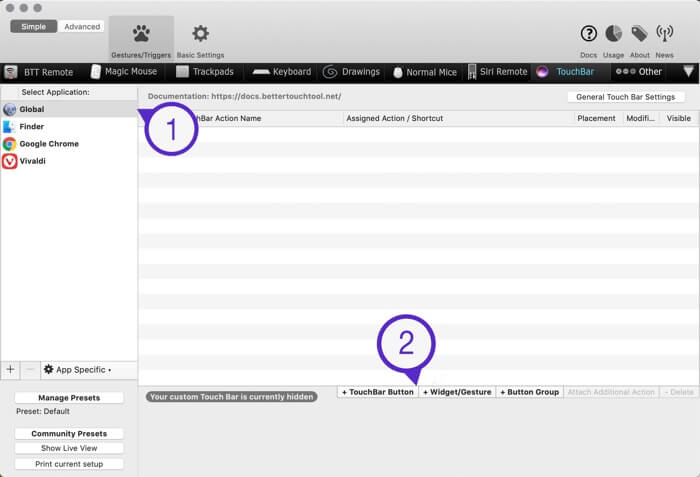
Task: Open Community Presets
Action: pos(69,433)
